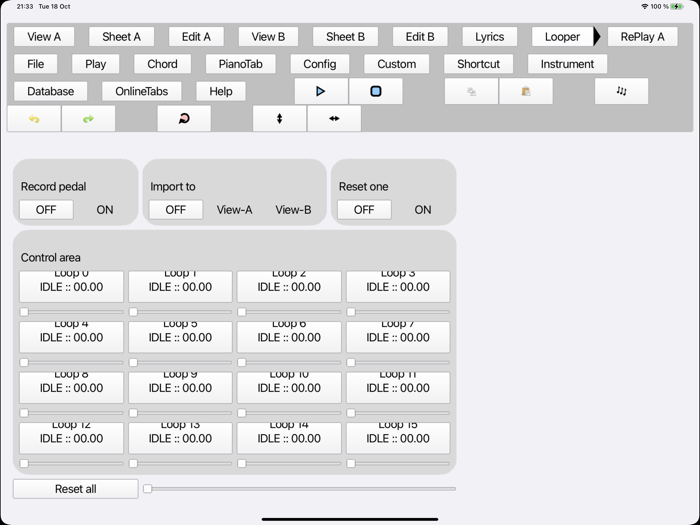Click the loop/refresh circular arrow icon

click(184, 119)
